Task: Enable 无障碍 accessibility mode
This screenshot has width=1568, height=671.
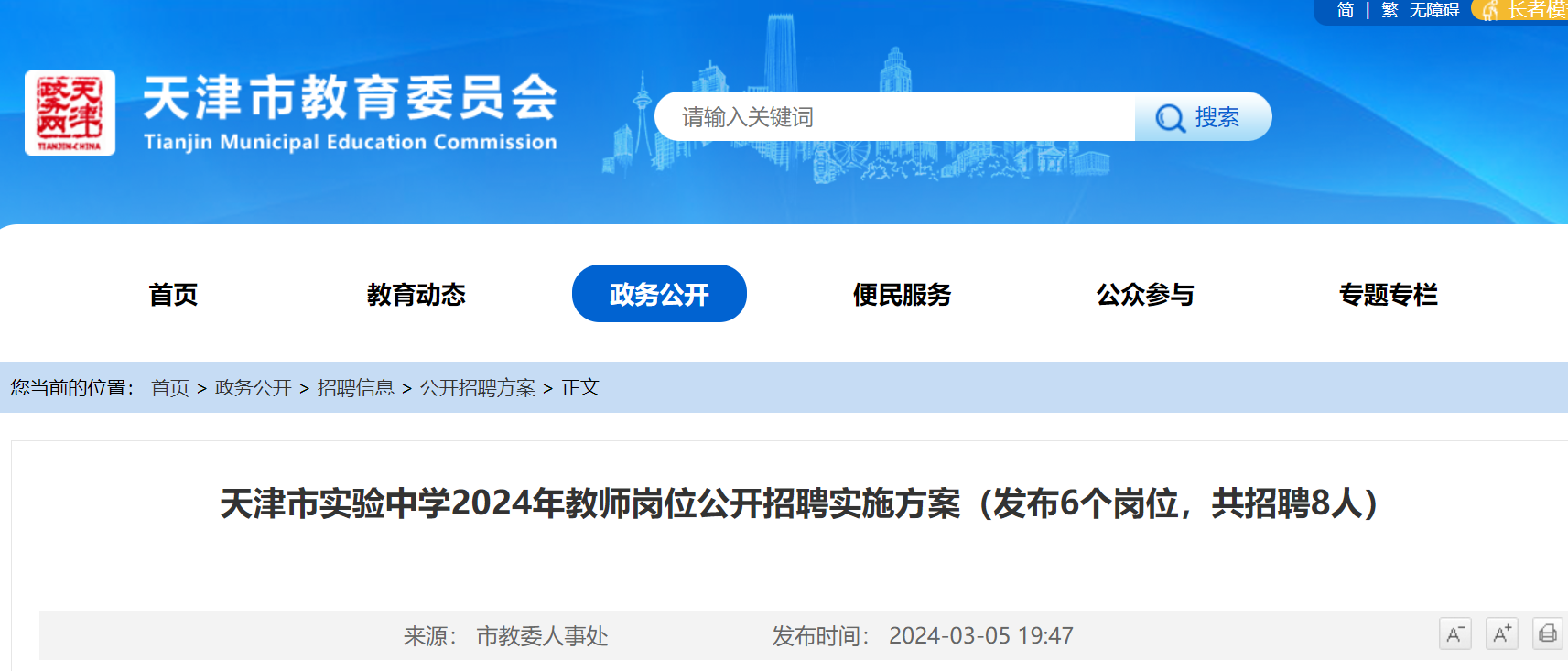Action: point(1433,10)
